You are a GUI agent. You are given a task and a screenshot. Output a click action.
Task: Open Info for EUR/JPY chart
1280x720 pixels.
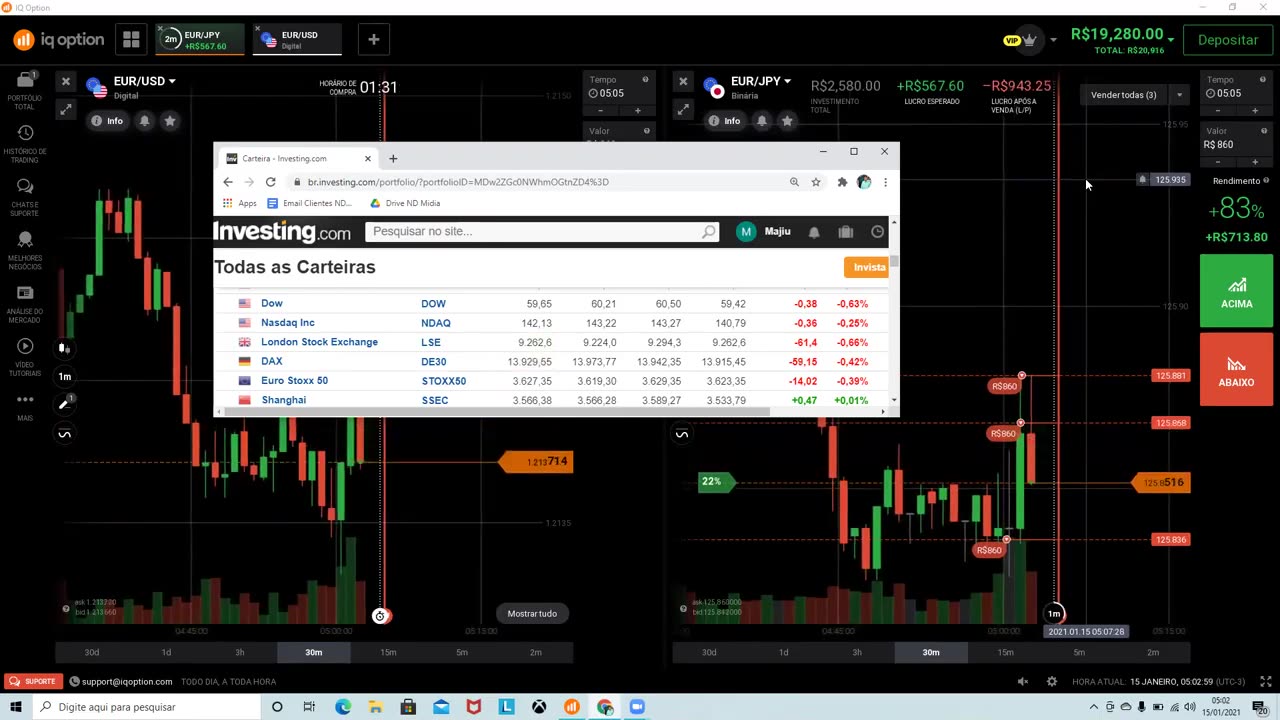pyautogui.click(x=724, y=121)
